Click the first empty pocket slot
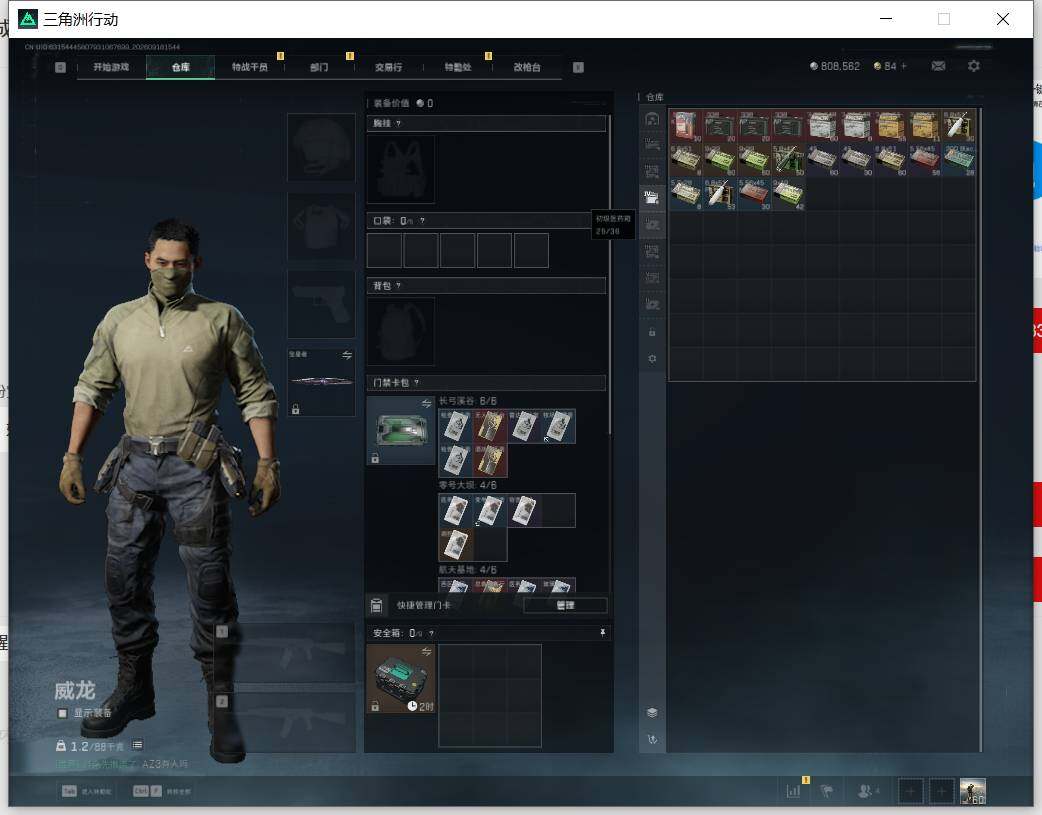The image size is (1042, 815). [384, 250]
